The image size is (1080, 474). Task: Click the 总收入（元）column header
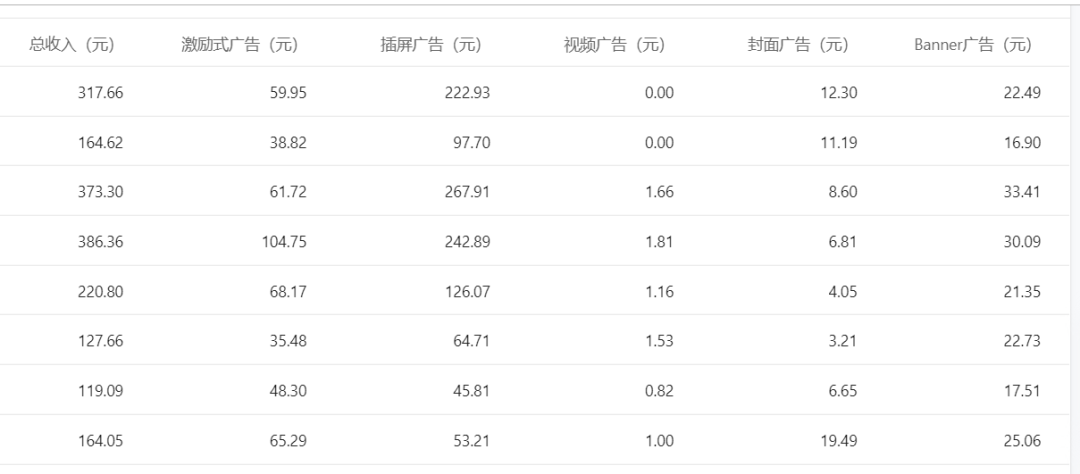point(72,45)
